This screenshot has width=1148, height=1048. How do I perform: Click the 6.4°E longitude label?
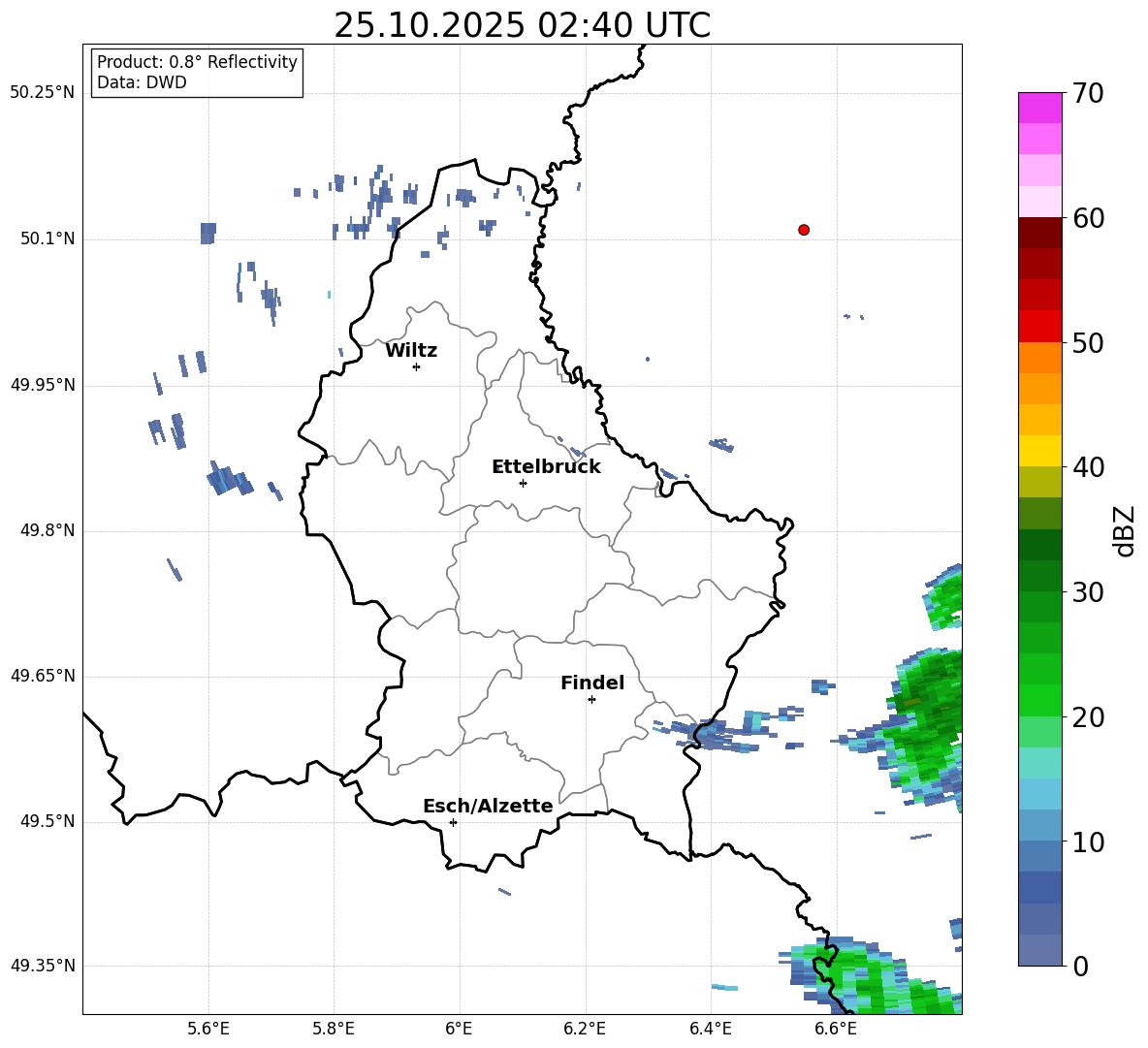click(710, 1029)
